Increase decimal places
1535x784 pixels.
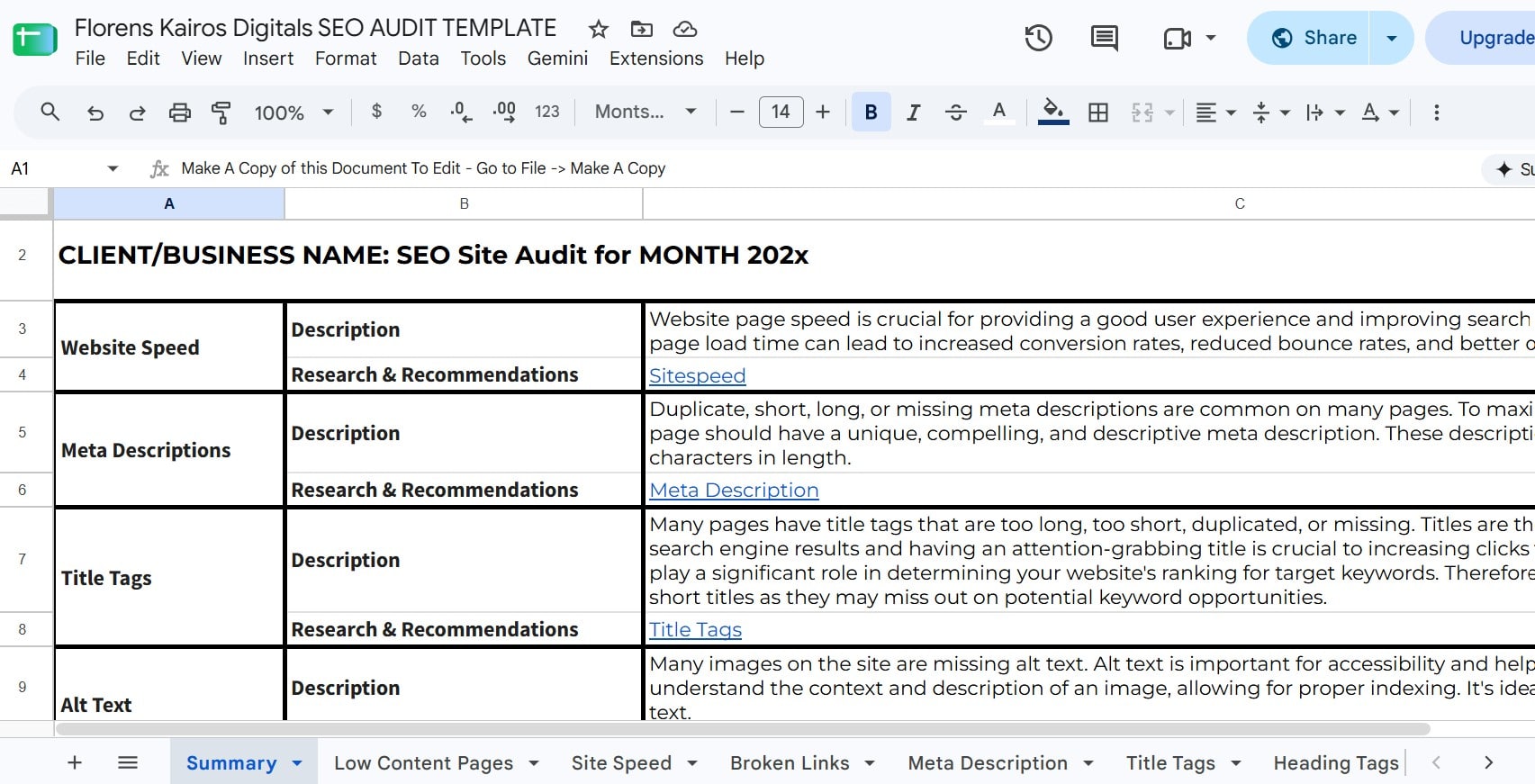pos(504,113)
